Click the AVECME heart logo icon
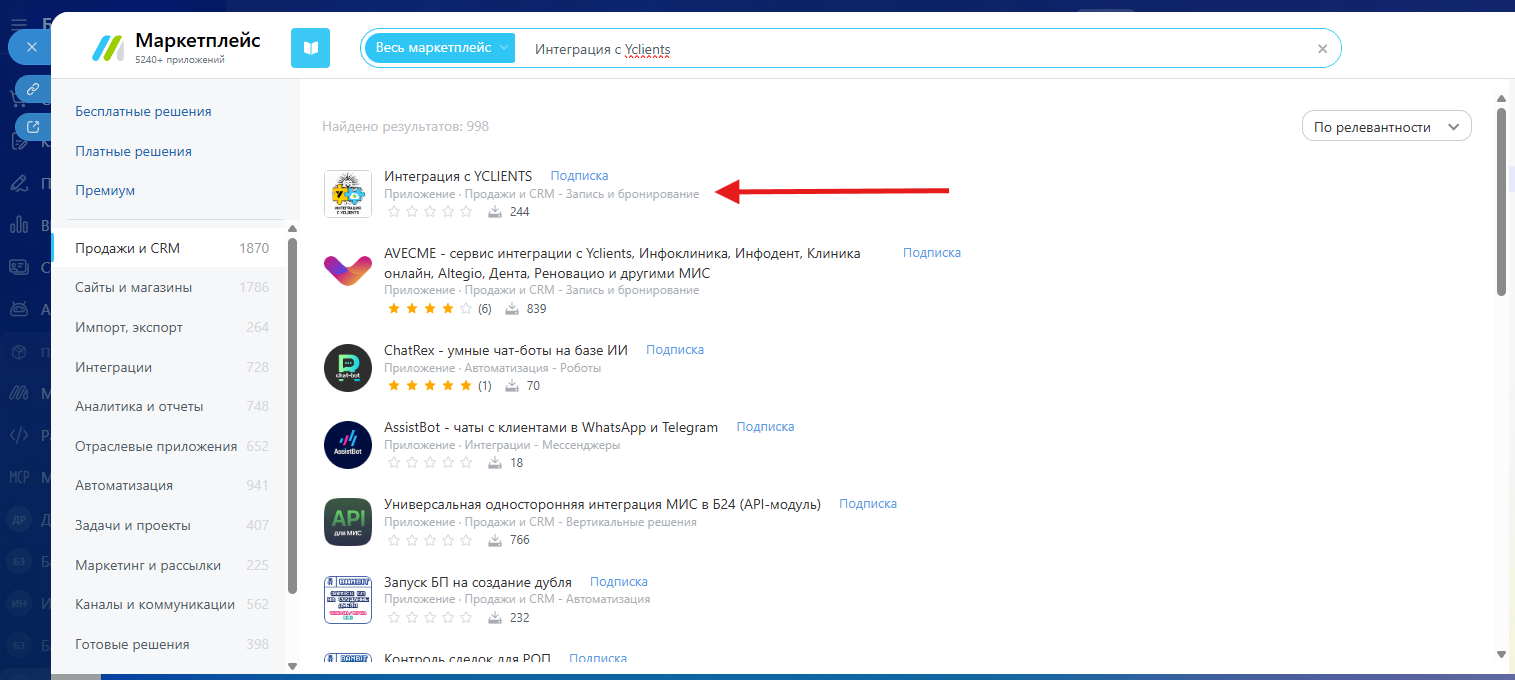This screenshot has height=680, width=1515. (348, 271)
